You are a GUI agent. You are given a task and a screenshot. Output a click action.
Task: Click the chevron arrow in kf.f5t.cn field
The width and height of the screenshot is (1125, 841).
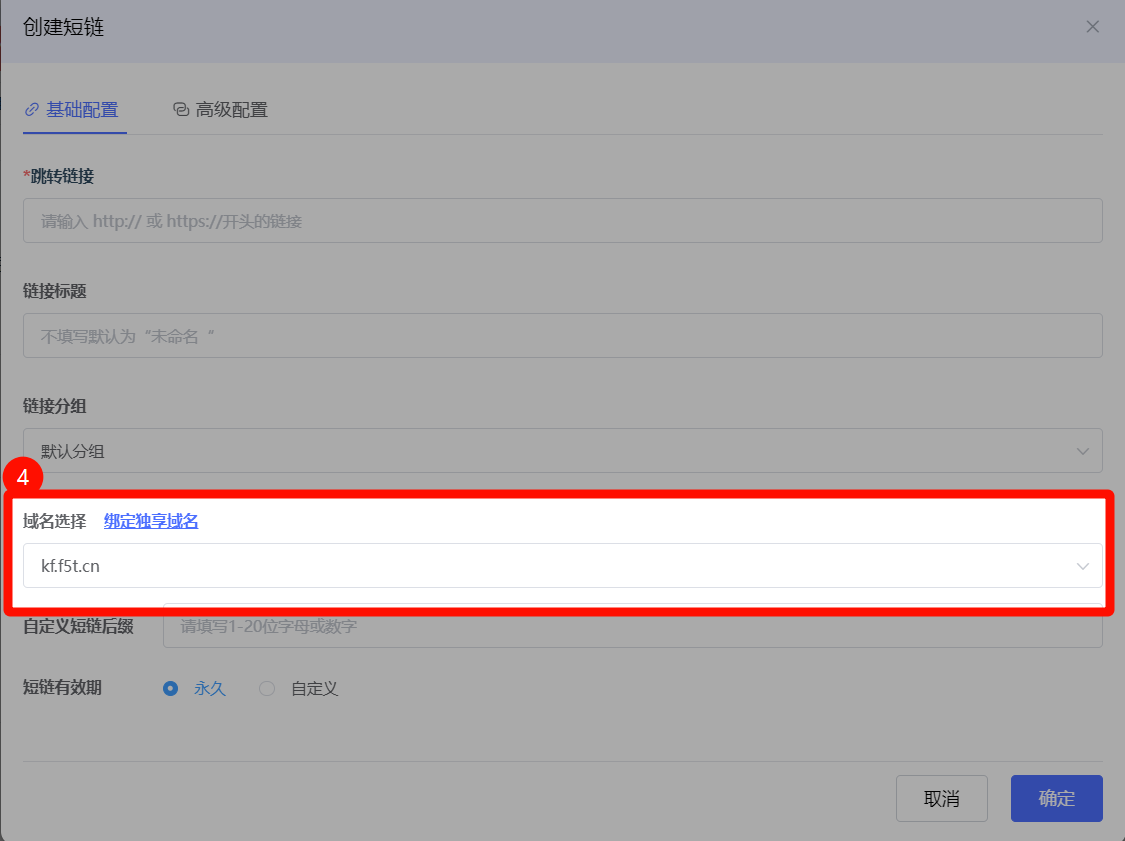pyautogui.click(x=1082, y=566)
